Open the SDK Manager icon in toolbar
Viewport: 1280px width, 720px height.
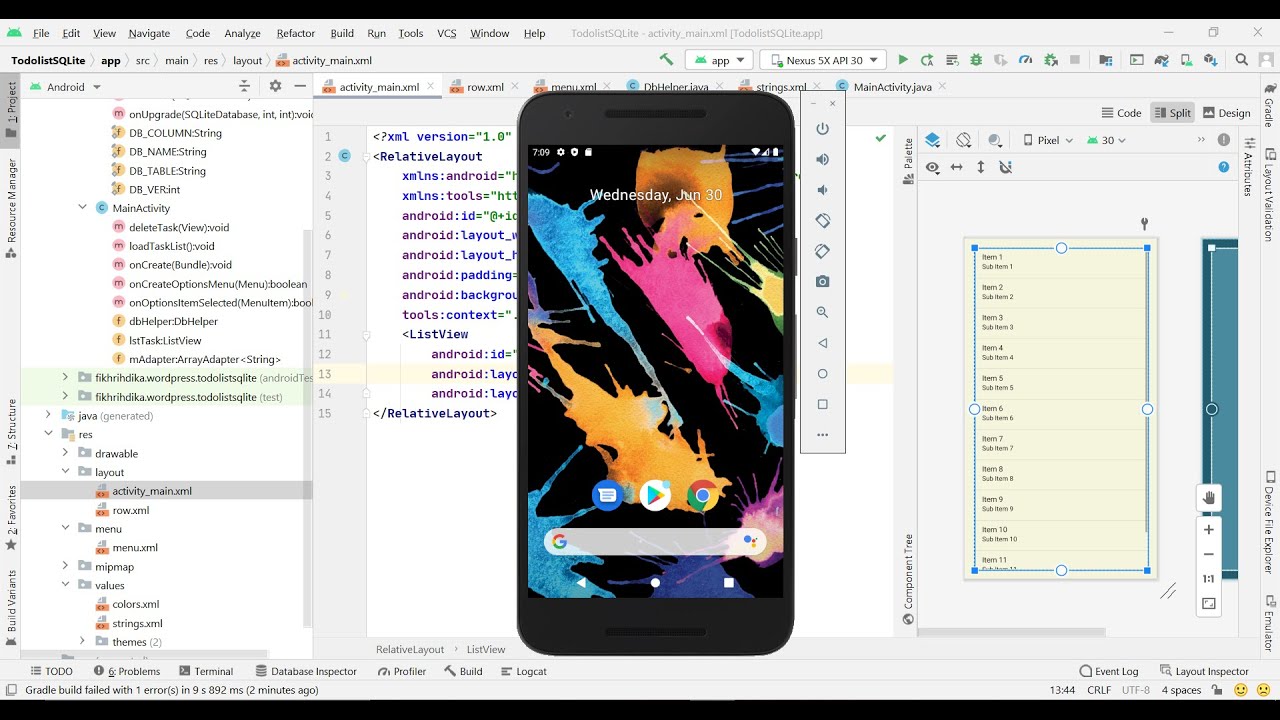click(x=1210, y=60)
